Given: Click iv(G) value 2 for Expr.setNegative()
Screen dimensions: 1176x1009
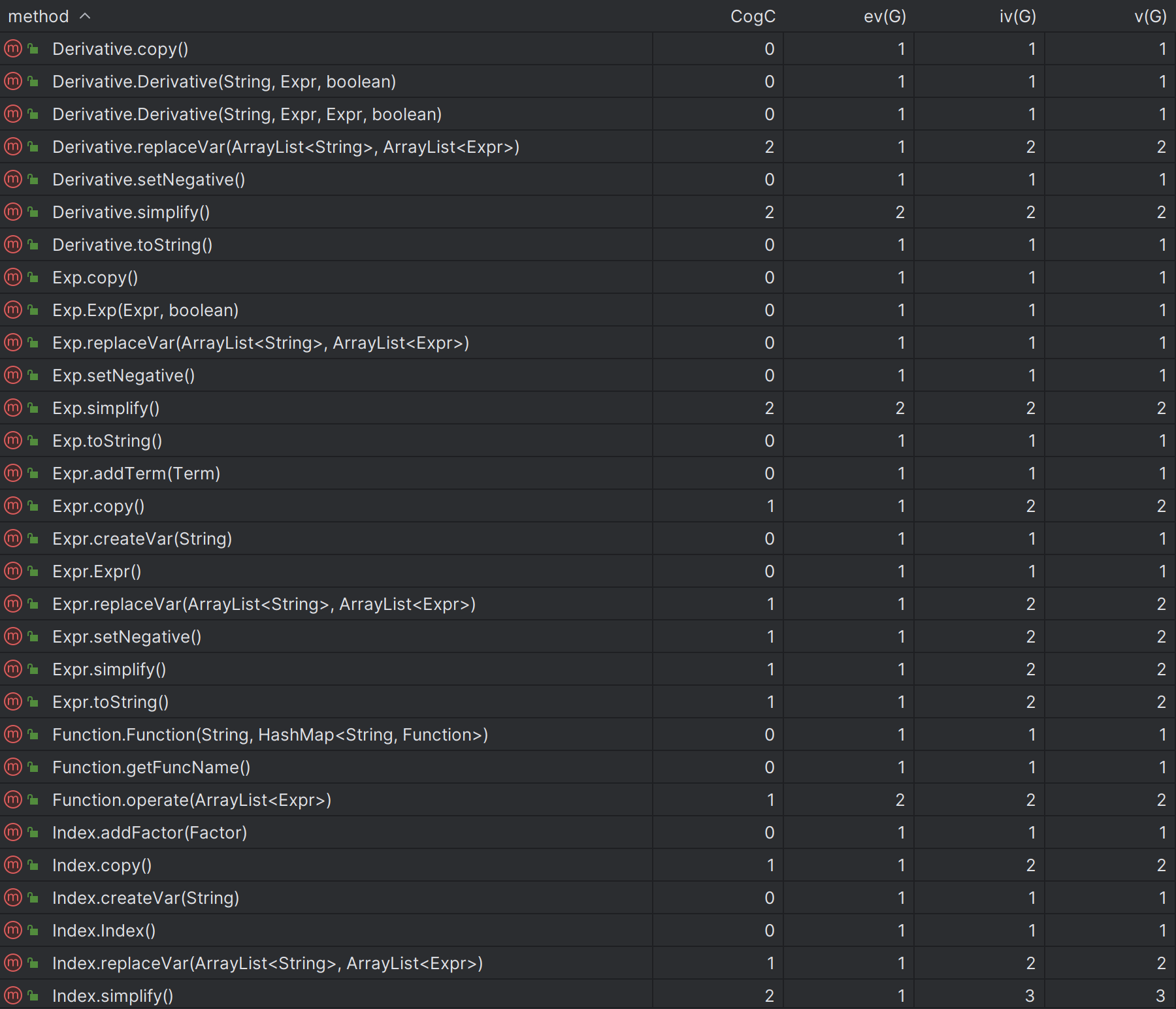Looking at the screenshot, I should [x=1031, y=637].
